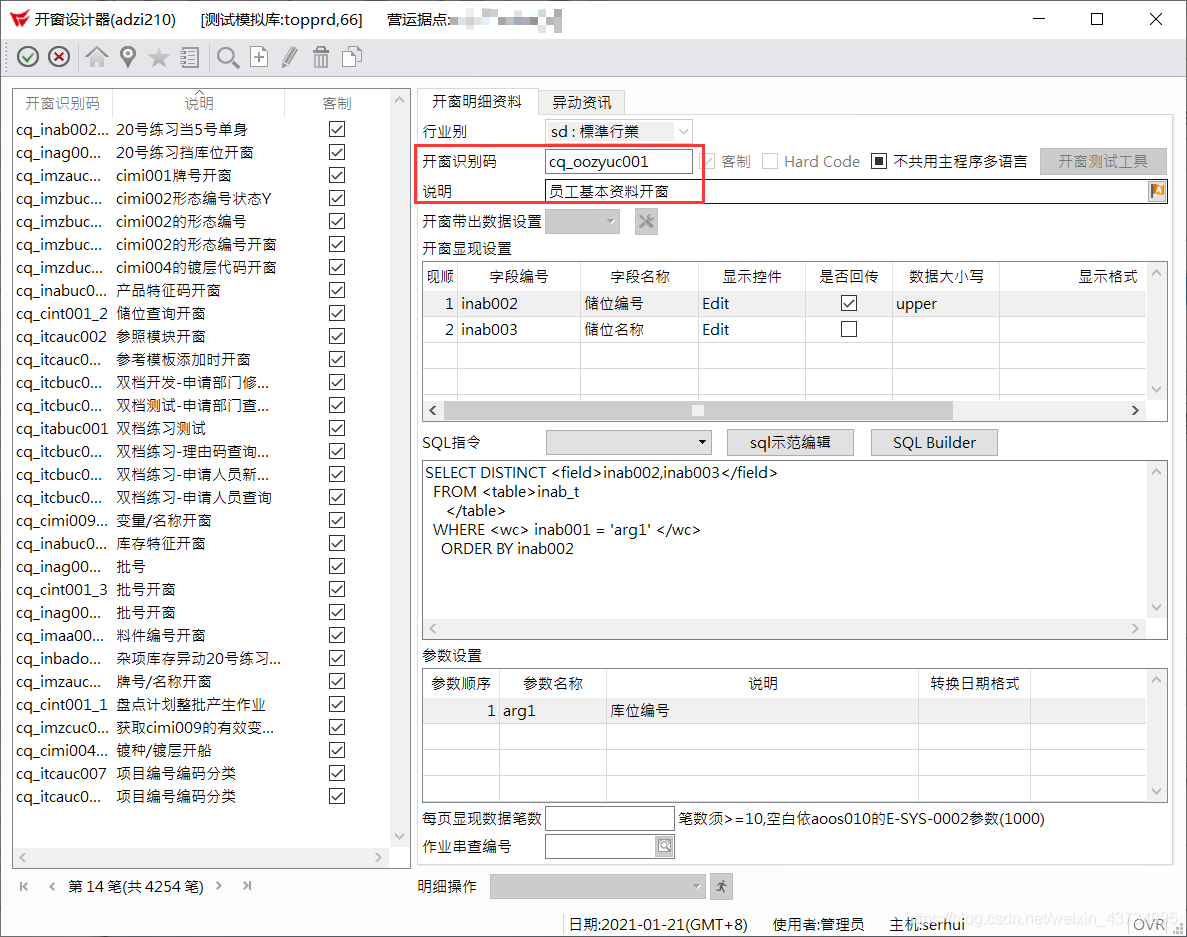Click 每页显现数据笔数 input field
This screenshot has height=937, width=1187.
pos(609,818)
